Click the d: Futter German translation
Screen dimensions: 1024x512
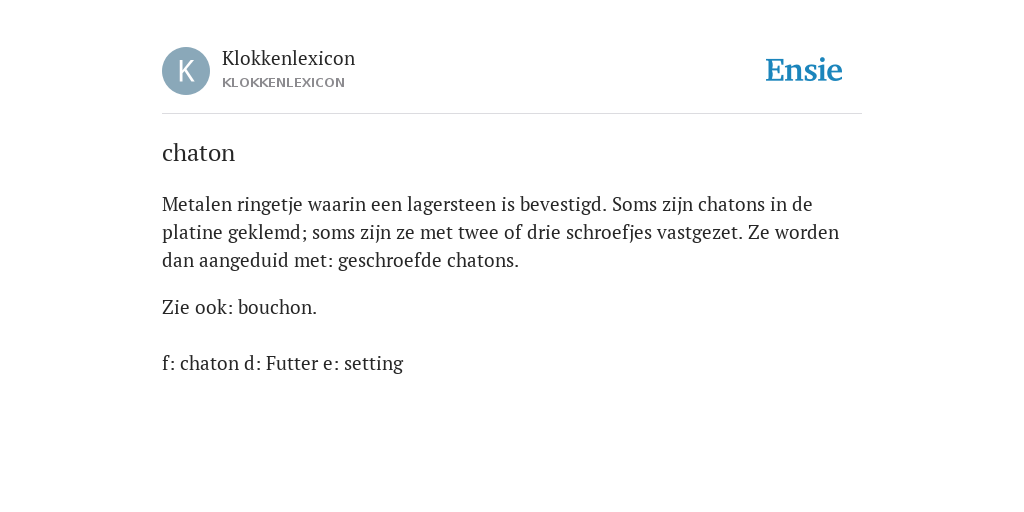281,363
